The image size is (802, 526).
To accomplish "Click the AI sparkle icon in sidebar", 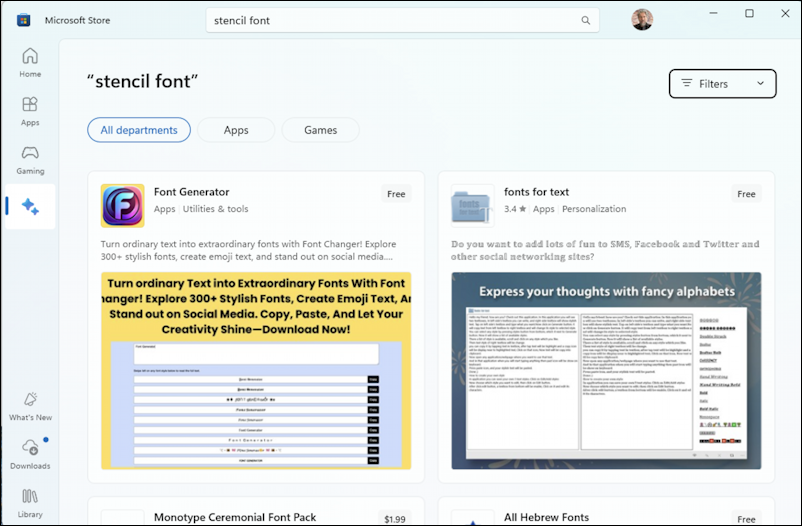I will click(30, 207).
